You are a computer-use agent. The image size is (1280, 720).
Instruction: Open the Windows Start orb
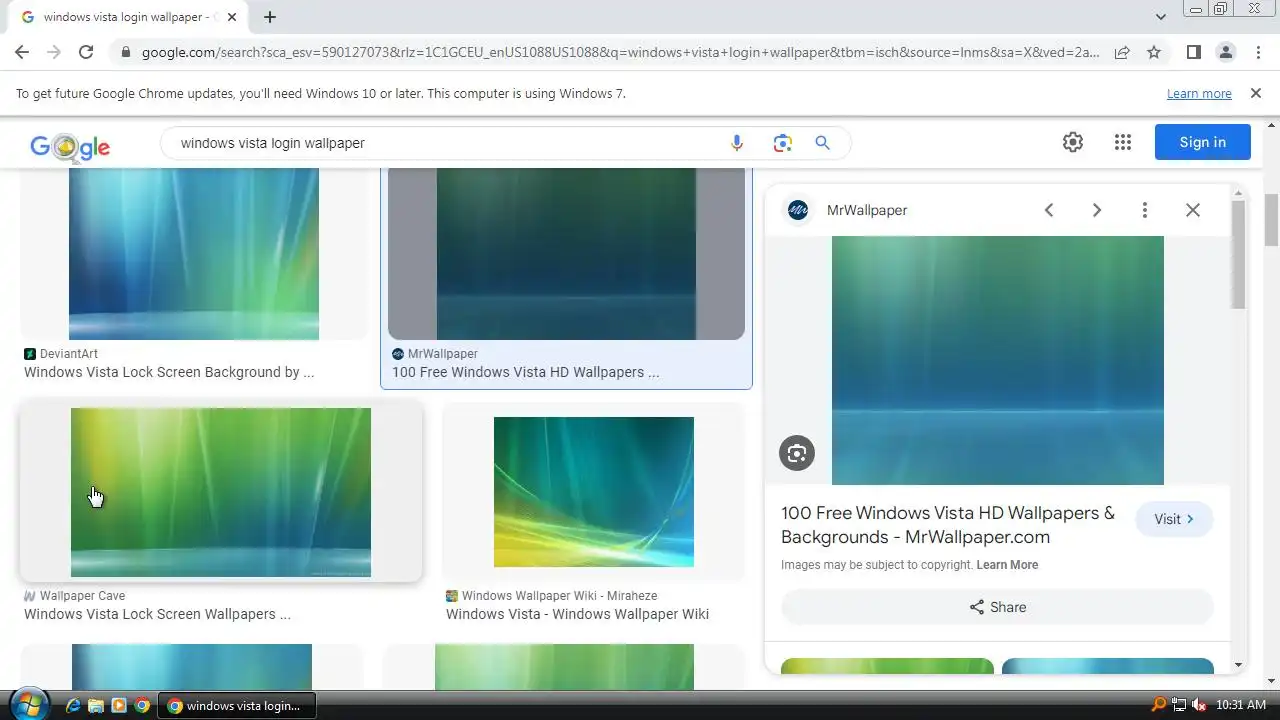[28, 704]
